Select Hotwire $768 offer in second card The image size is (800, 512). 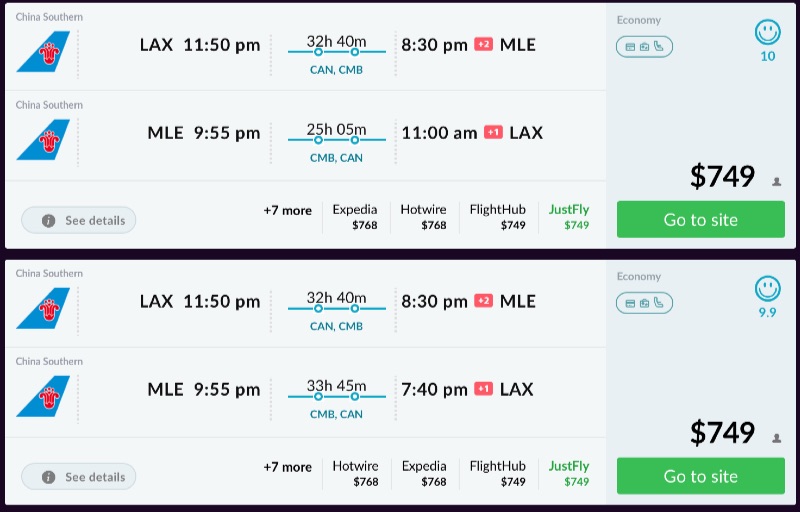tap(355, 474)
